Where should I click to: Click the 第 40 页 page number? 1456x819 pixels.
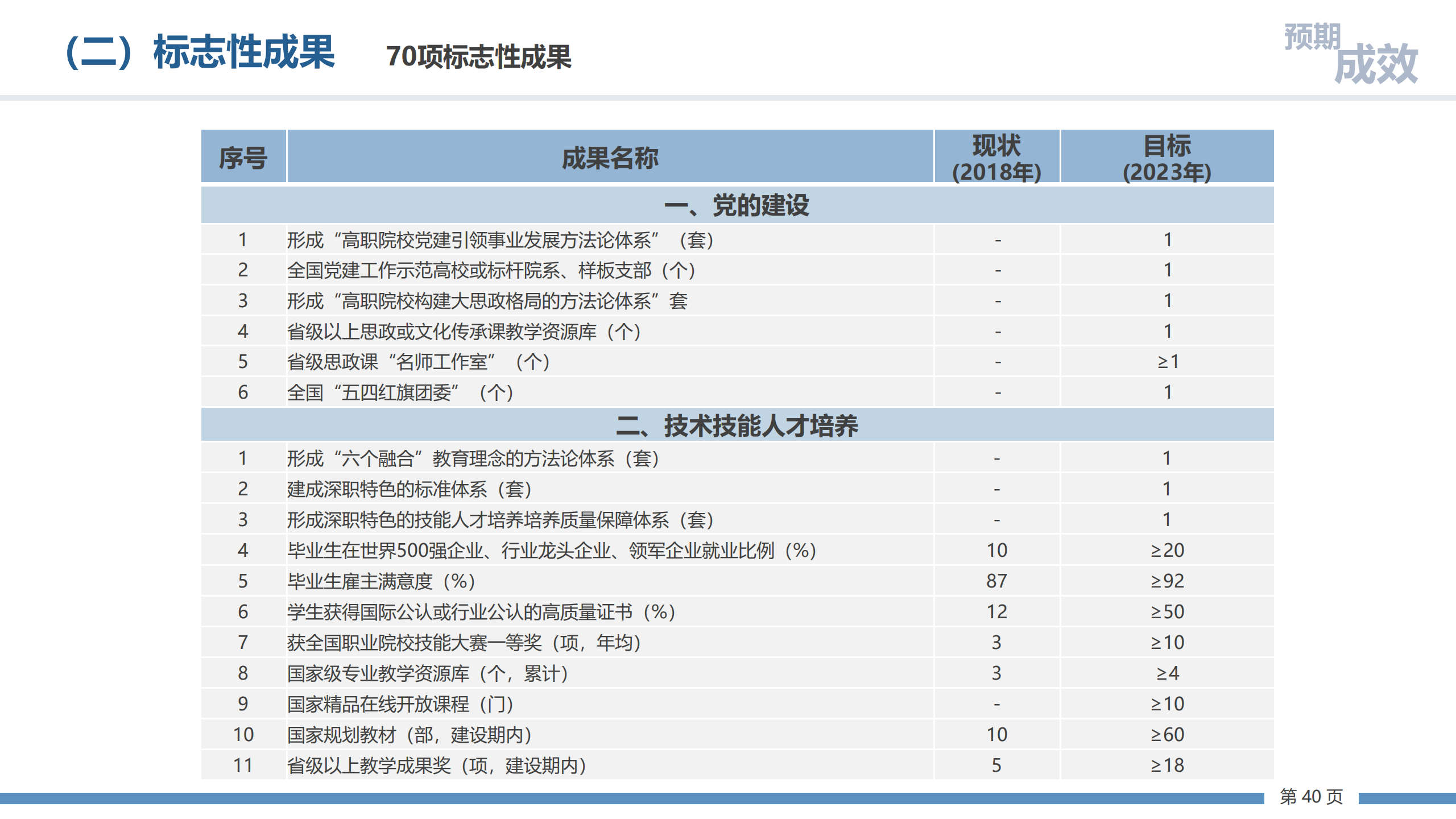coord(1311,796)
